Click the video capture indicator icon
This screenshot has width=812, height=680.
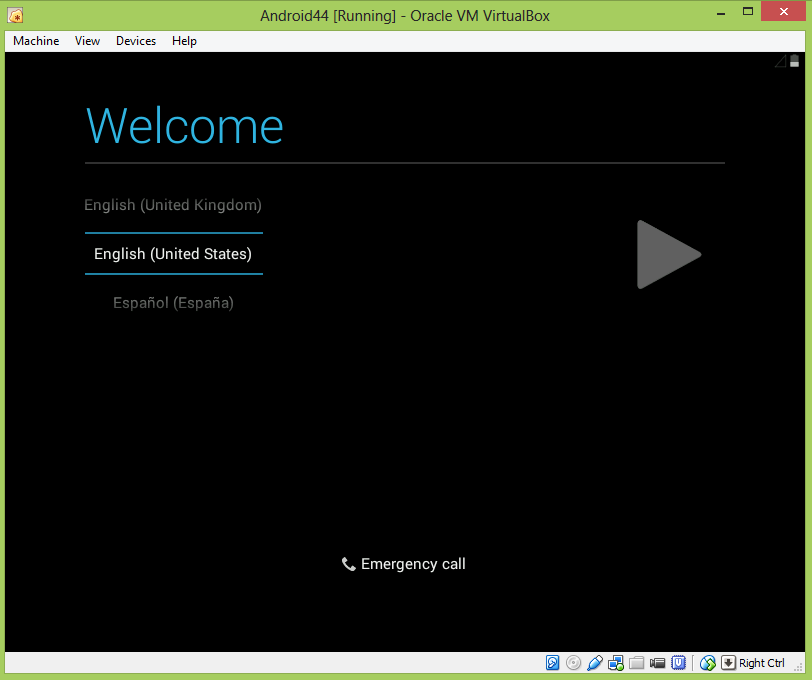pos(657,663)
